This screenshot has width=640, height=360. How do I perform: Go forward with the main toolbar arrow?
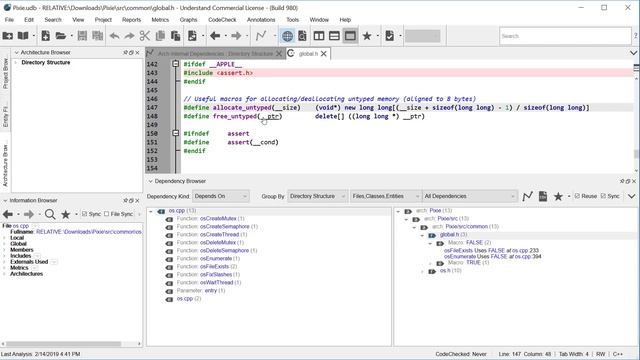pos(236,36)
